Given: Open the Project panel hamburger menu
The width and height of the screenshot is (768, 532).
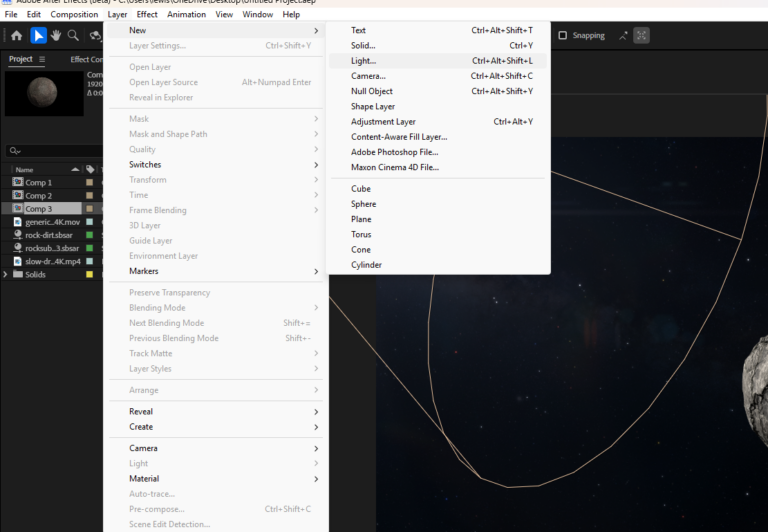Looking at the screenshot, I should 42,59.
